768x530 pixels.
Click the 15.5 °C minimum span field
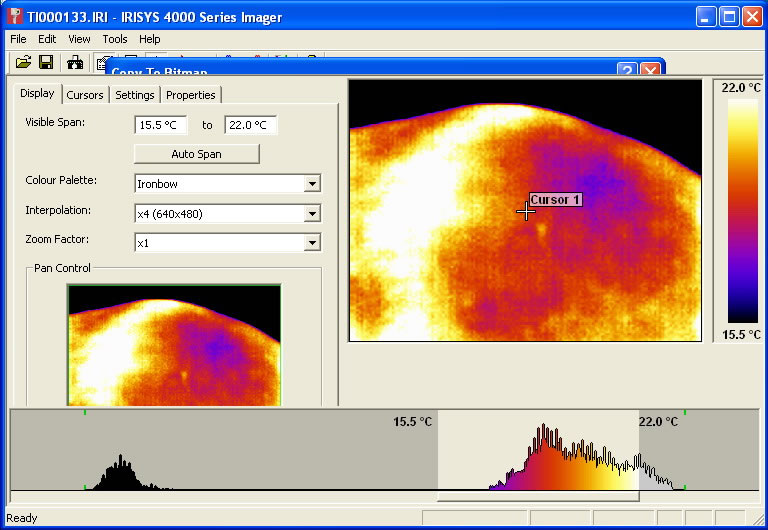click(x=160, y=125)
